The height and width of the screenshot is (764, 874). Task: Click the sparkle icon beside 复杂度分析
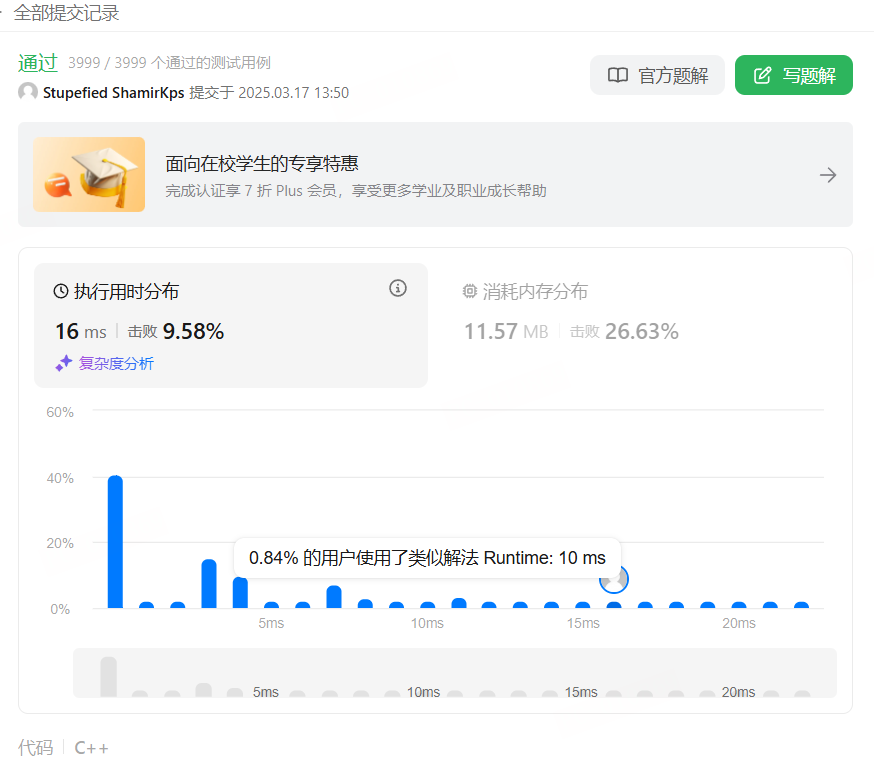(64, 363)
